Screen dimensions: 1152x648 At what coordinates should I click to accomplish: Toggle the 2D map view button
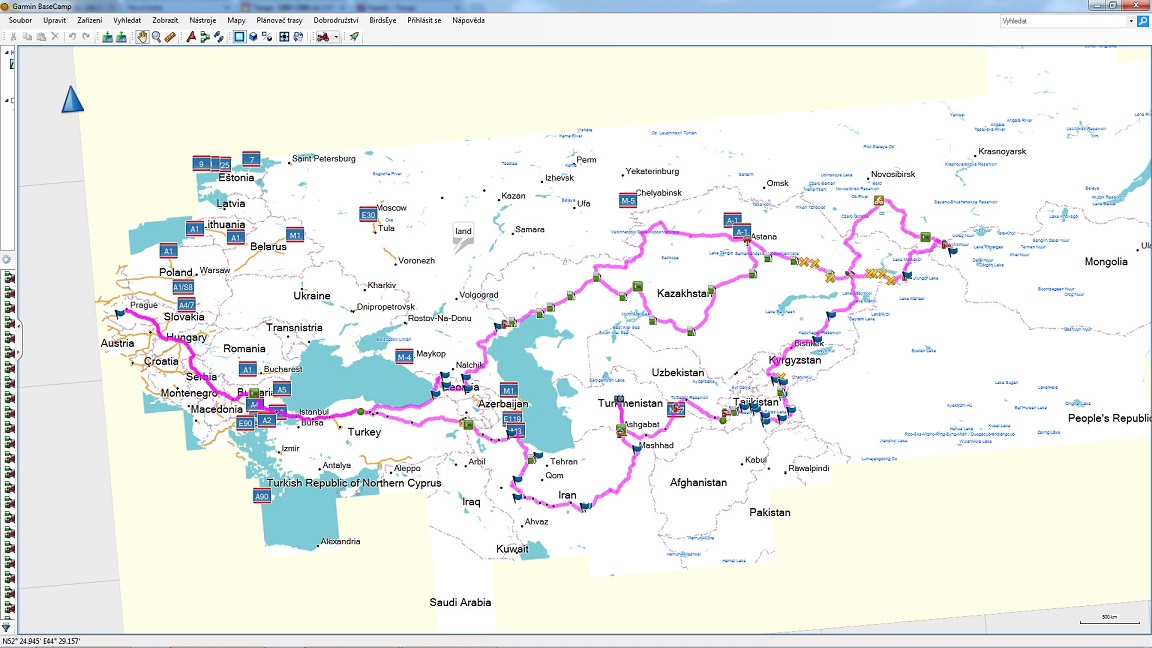pyautogui.click(x=239, y=37)
